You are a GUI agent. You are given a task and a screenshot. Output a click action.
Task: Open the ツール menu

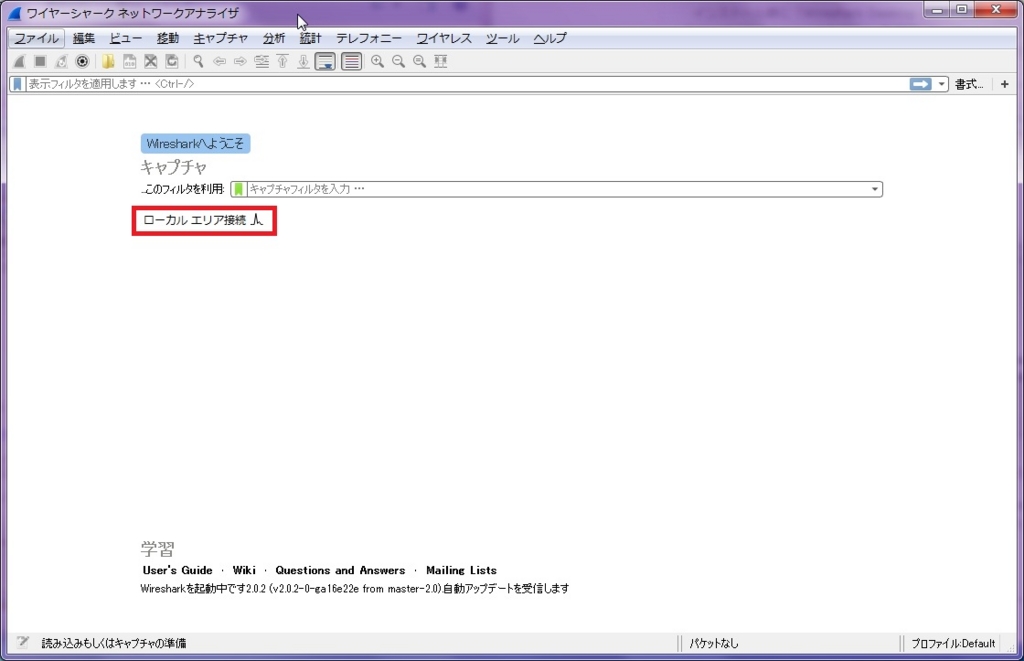point(502,38)
